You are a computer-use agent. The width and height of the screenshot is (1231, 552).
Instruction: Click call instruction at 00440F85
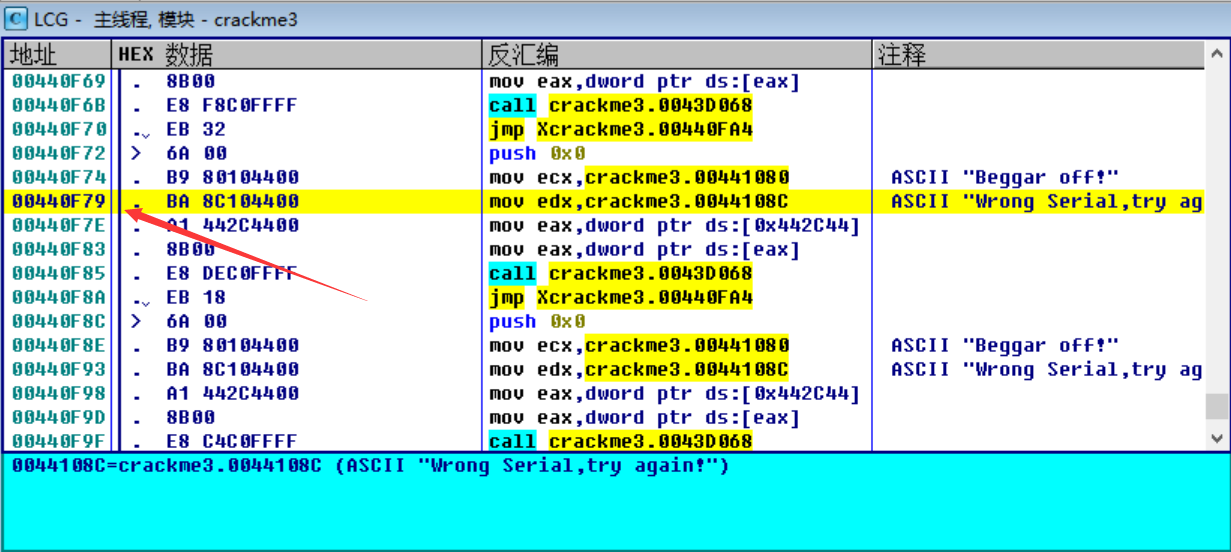coord(621,273)
